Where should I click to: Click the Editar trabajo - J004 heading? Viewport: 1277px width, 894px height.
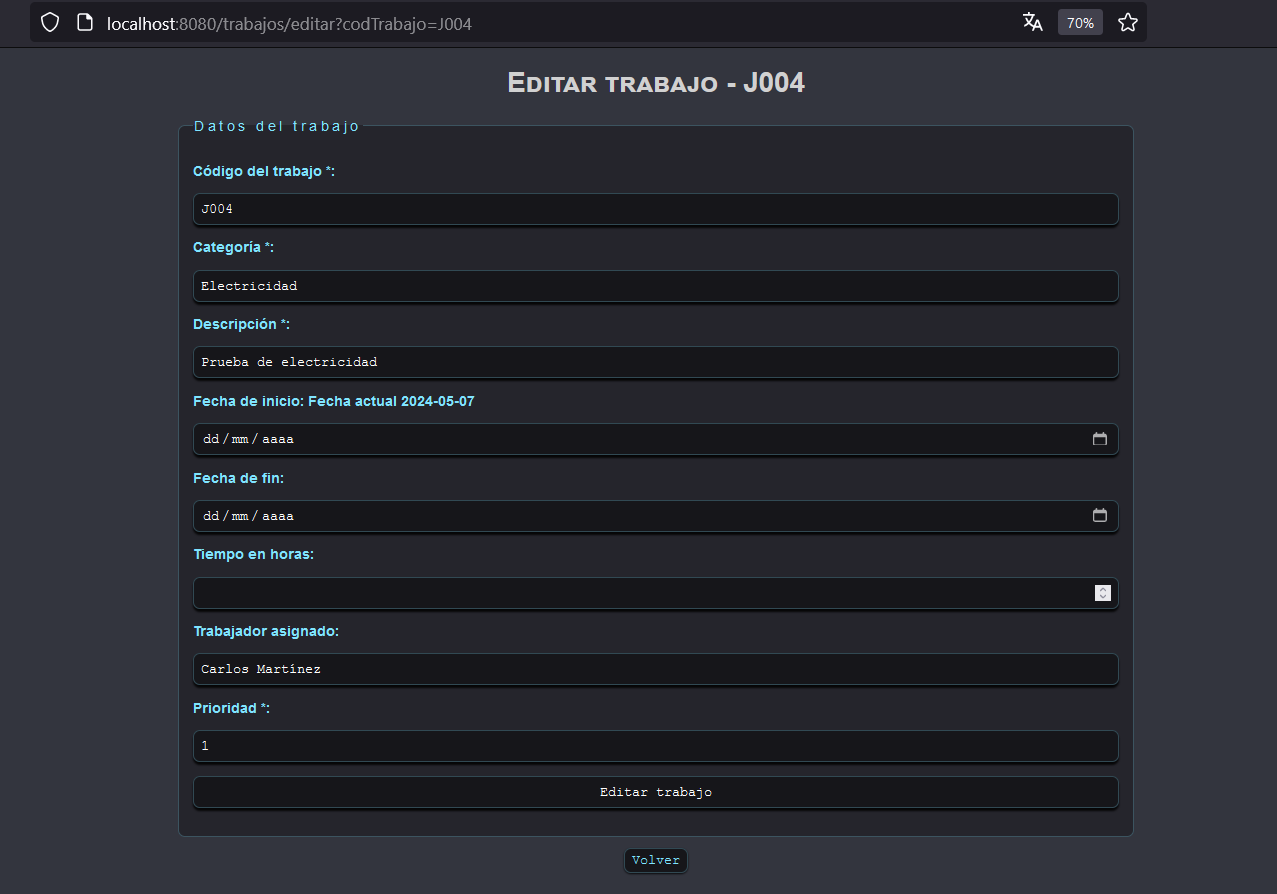coord(656,82)
